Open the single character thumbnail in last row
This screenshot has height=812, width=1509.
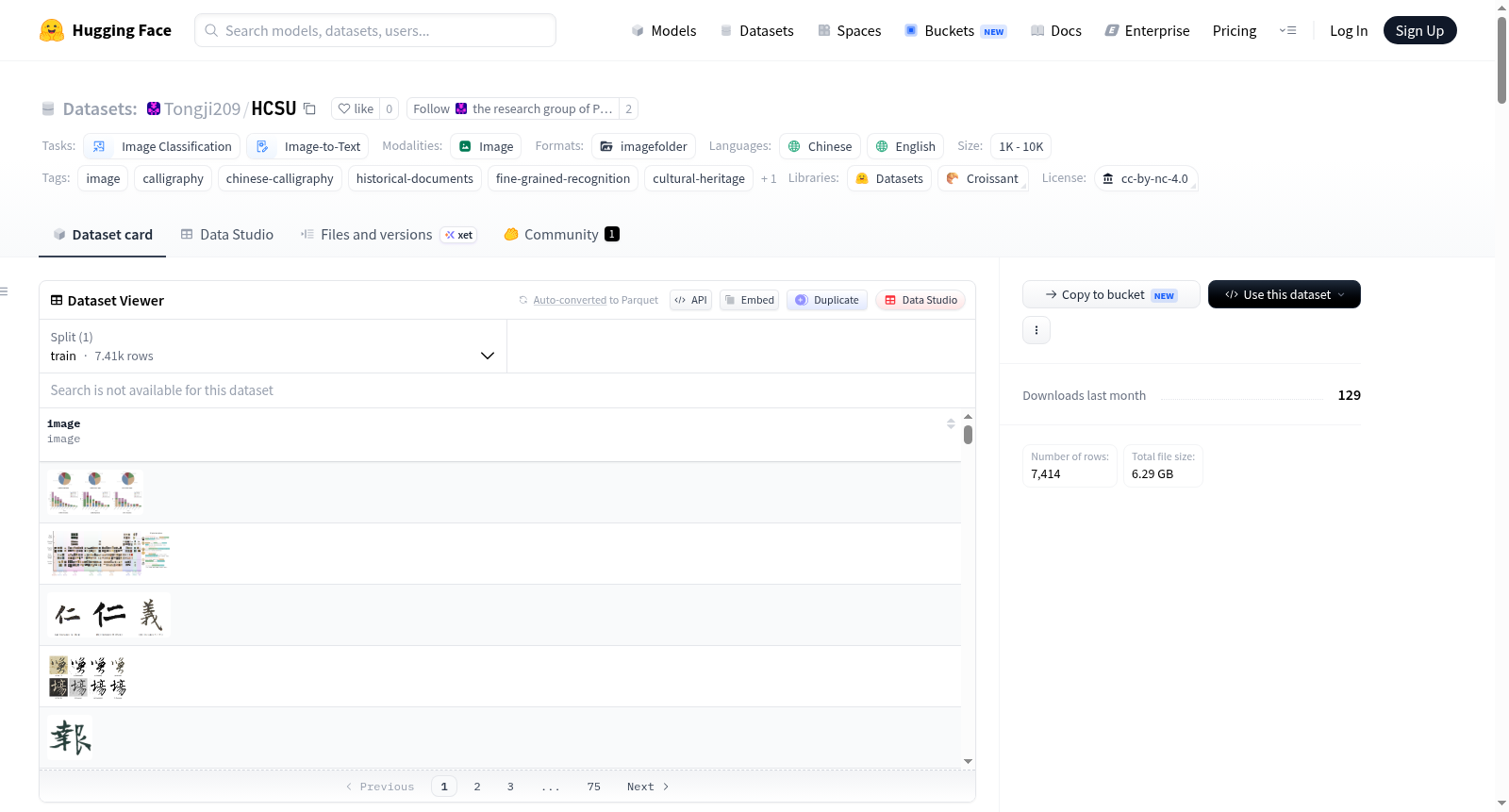(x=70, y=737)
